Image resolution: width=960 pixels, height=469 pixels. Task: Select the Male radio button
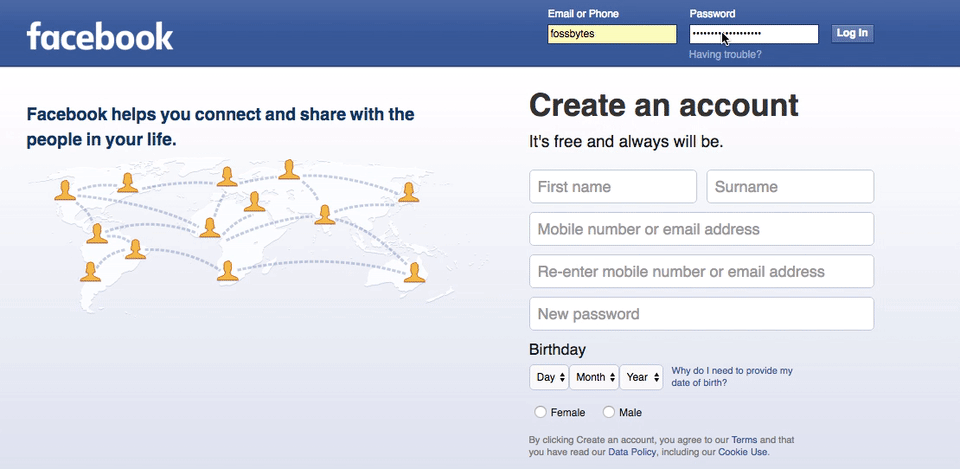coord(609,412)
